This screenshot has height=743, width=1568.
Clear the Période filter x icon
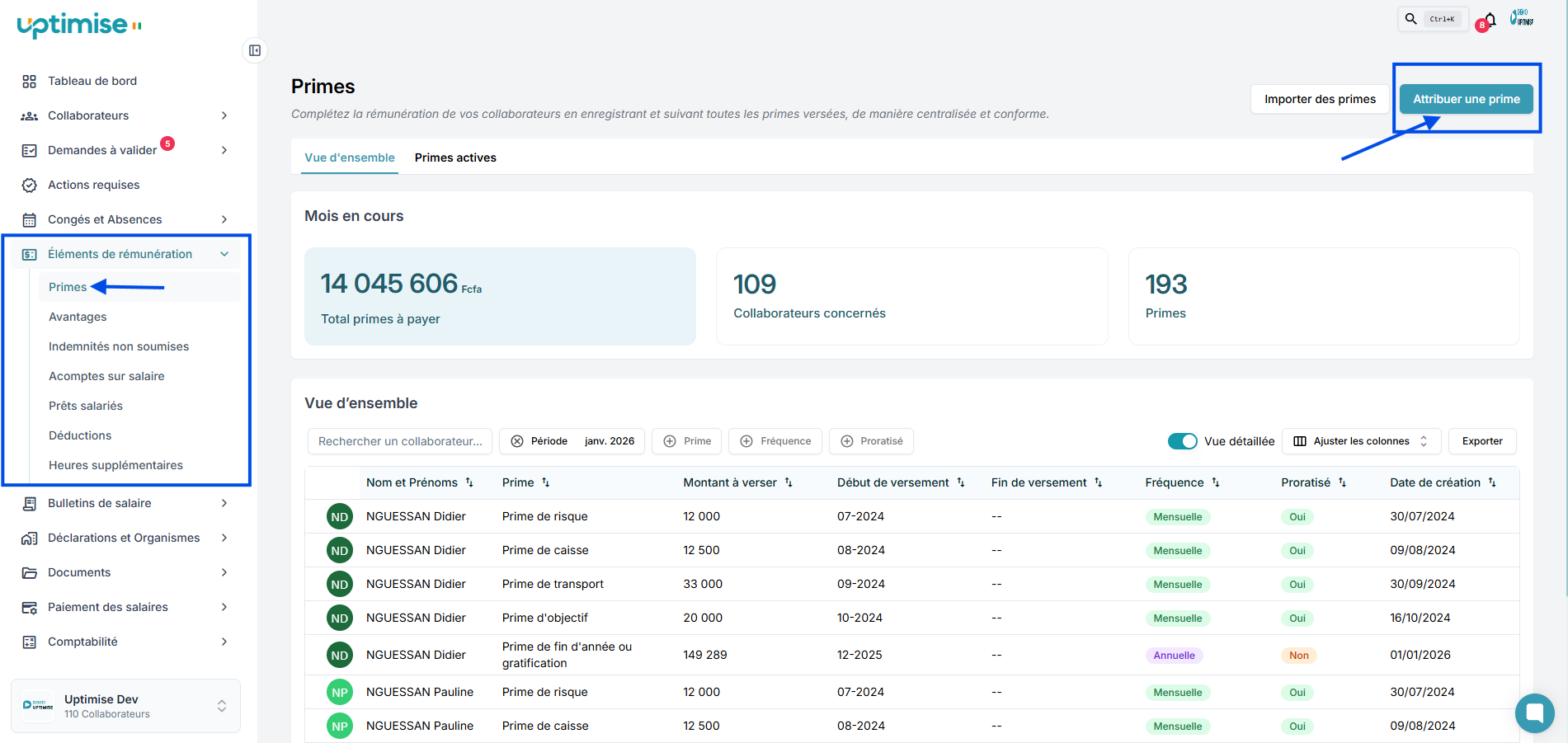[517, 441]
